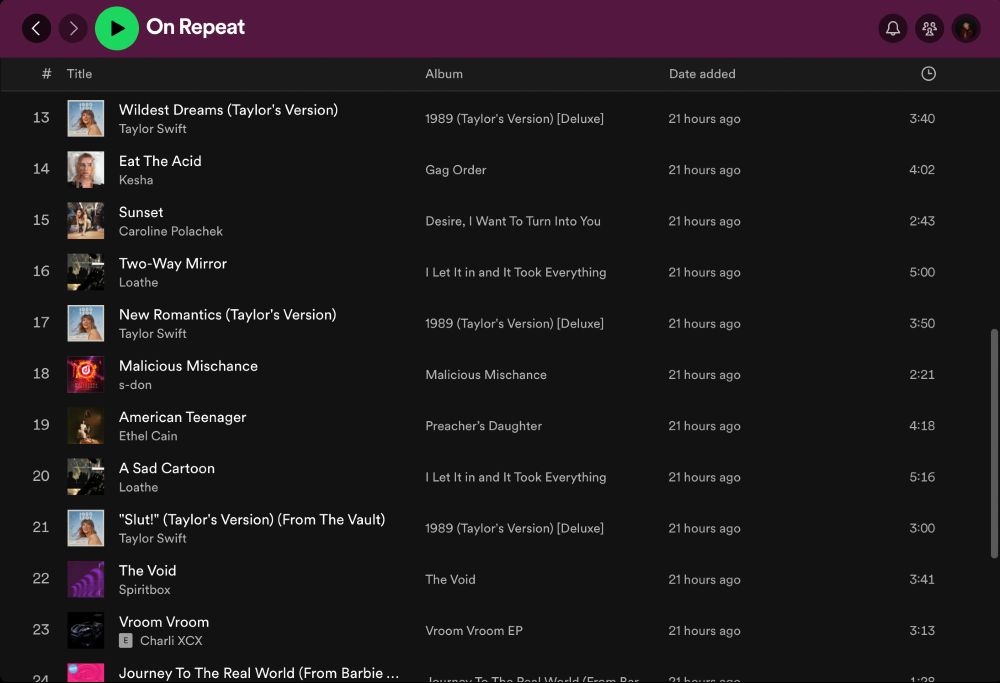The height and width of the screenshot is (683, 1000).
Task: Open the Gag Order album
Action: pos(456,170)
